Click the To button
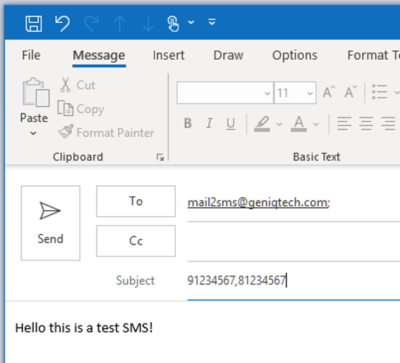Image resolution: width=400 pixels, height=363 pixels. pyautogui.click(x=136, y=201)
